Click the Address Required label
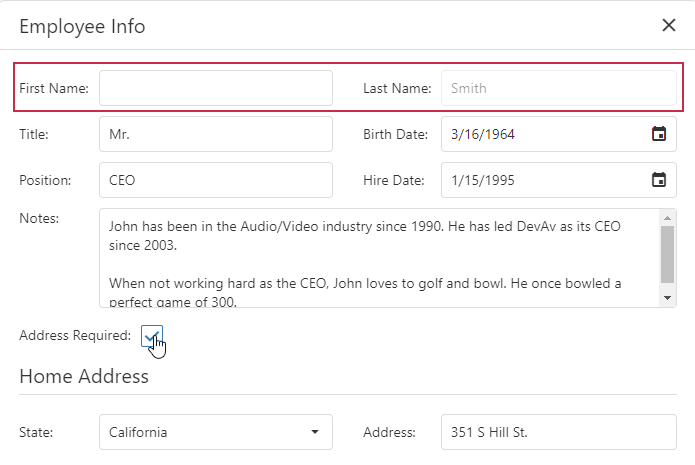 75,336
